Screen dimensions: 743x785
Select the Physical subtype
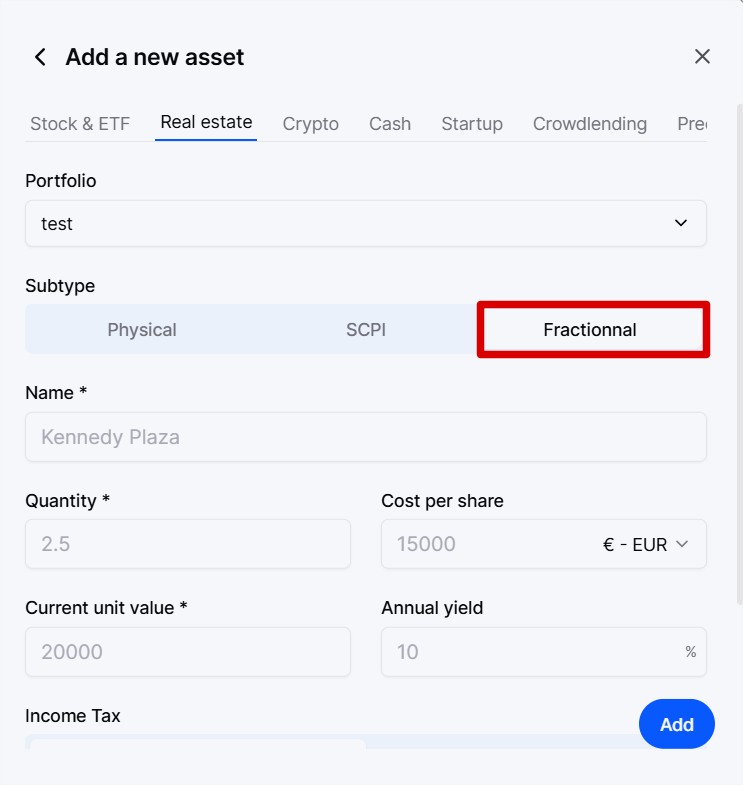coord(142,329)
